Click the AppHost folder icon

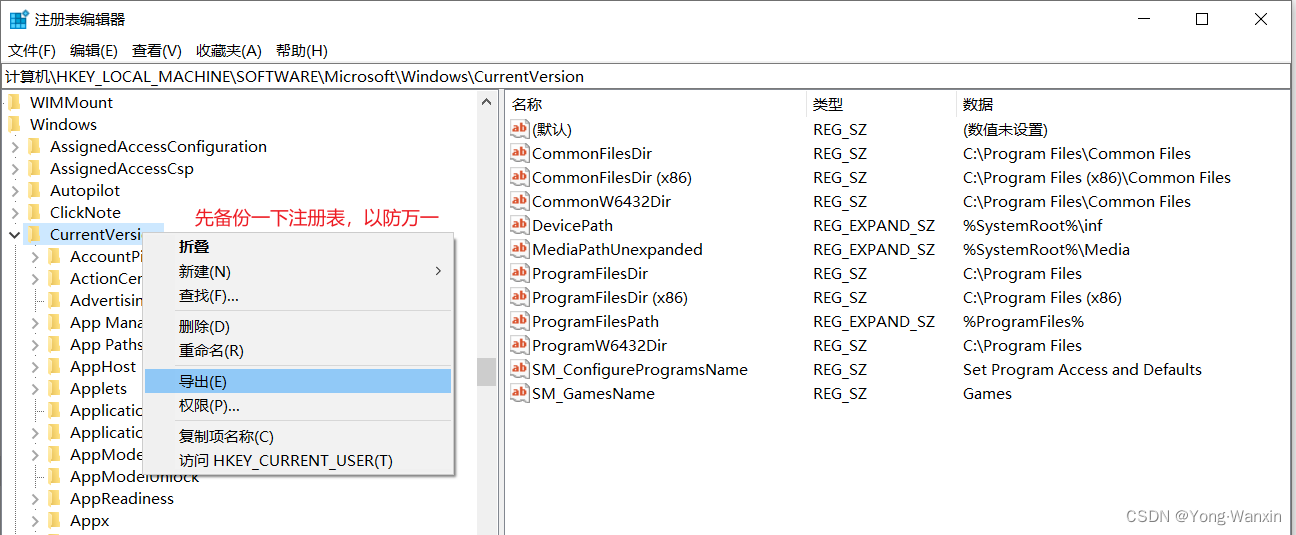tap(55, 366)
